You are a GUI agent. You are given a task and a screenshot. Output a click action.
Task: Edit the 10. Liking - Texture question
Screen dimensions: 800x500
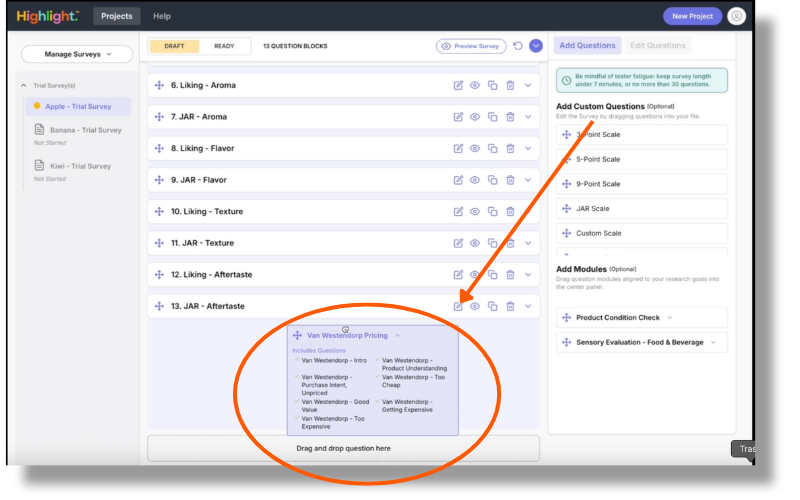(458, 211)
